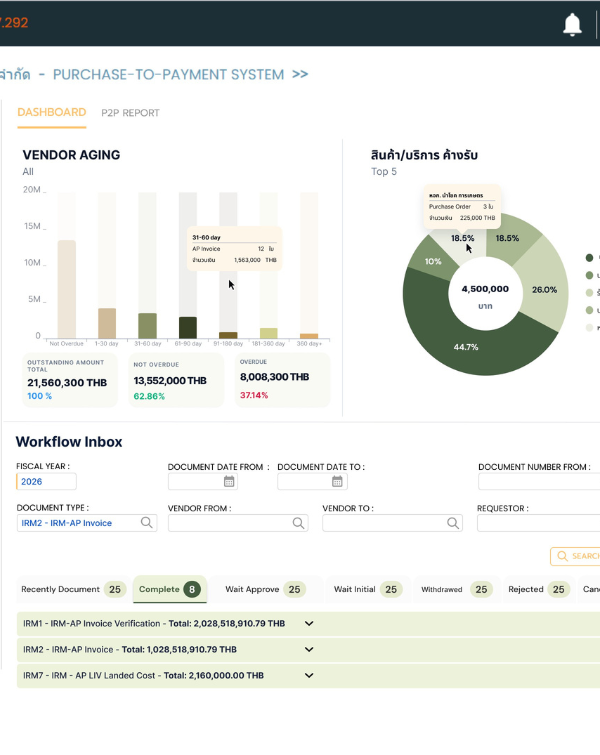
Task: Click the 181-360 day bar
Action: coord(269,333)
